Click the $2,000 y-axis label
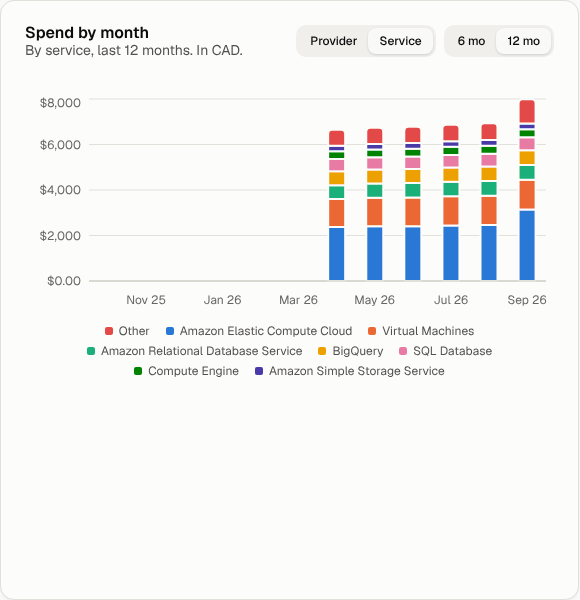580x600 pixels. [60, 235]
